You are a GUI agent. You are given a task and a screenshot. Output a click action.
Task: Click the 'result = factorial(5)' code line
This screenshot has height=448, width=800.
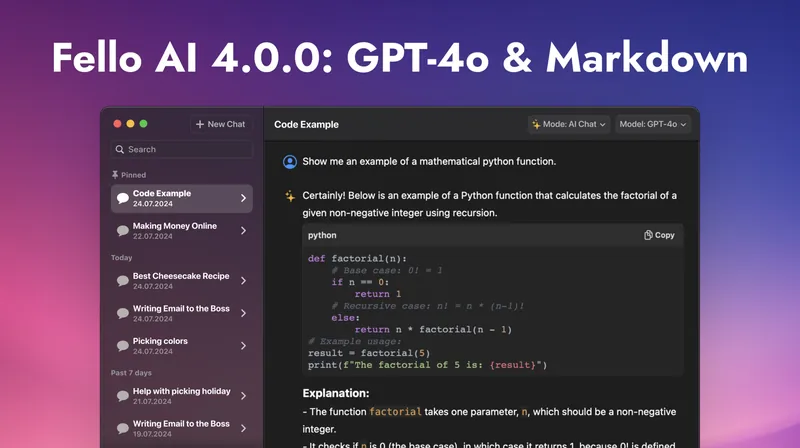[x=369, y=353]
